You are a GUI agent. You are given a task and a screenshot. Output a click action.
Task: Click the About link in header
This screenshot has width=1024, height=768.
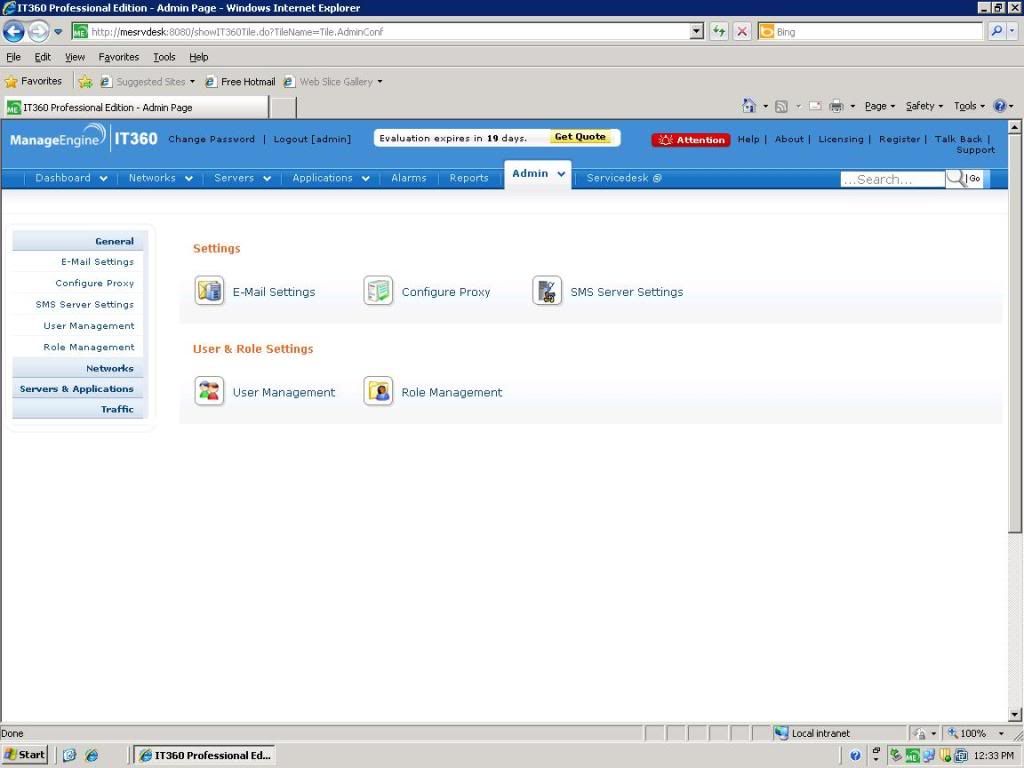click(x=789, y=139)
